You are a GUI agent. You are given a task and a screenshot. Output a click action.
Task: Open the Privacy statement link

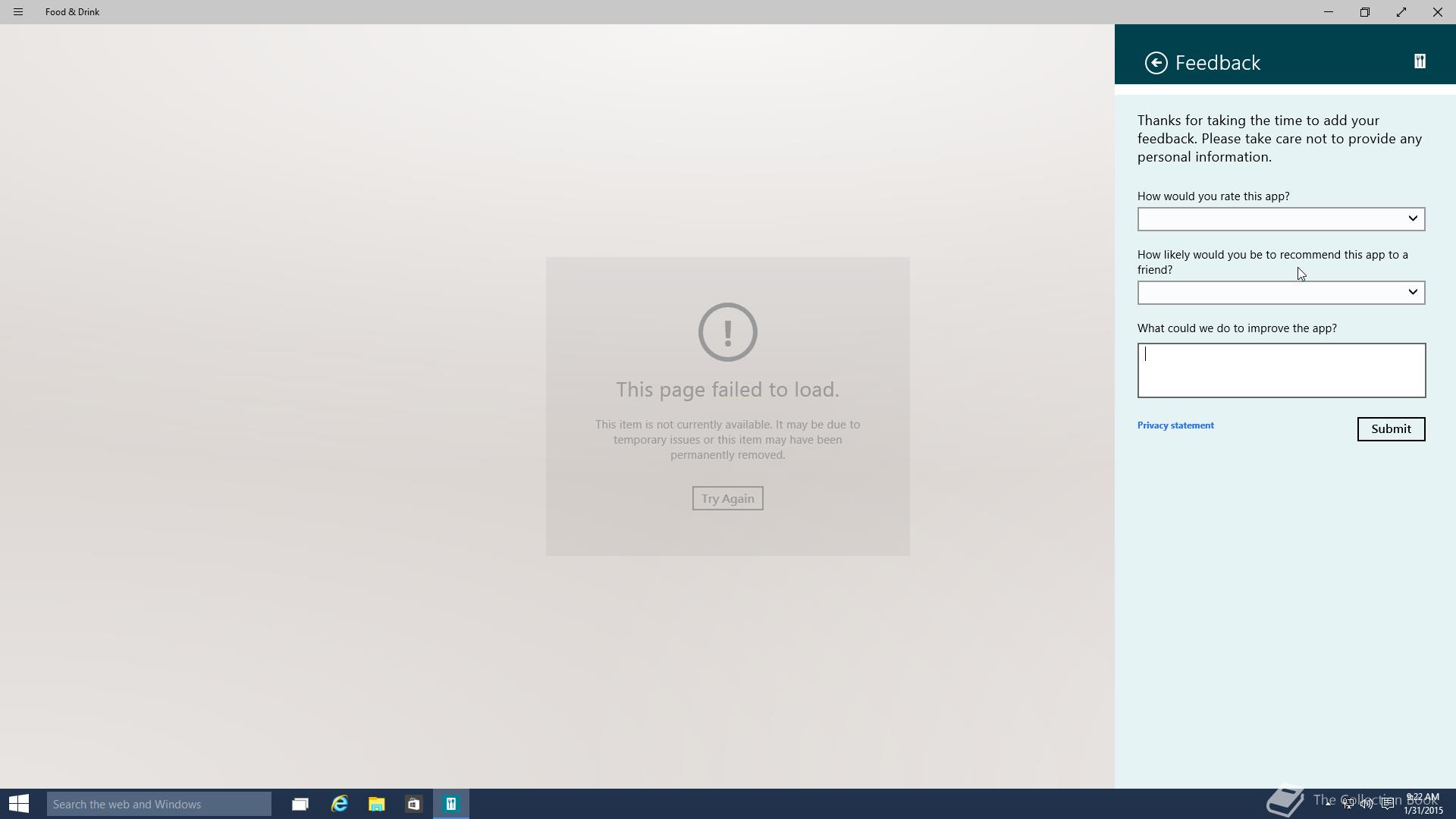[x=1175, y=425]
